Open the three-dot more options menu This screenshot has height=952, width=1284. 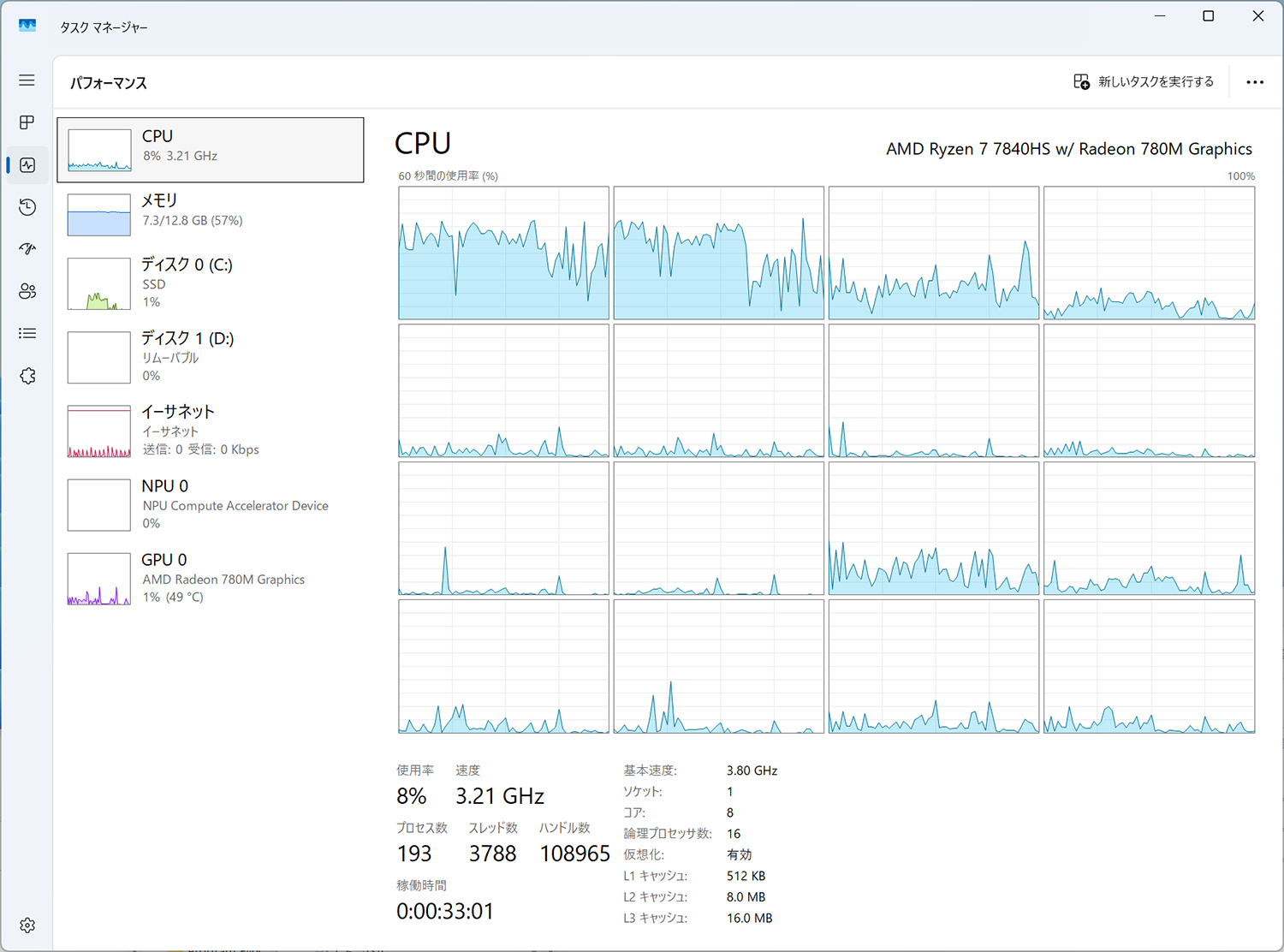1255,82
